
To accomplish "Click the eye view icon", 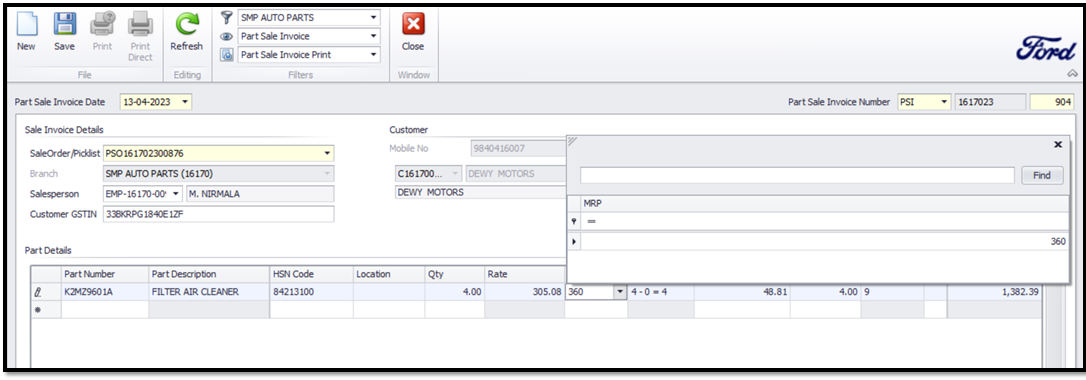I will [x=226, y=36].
